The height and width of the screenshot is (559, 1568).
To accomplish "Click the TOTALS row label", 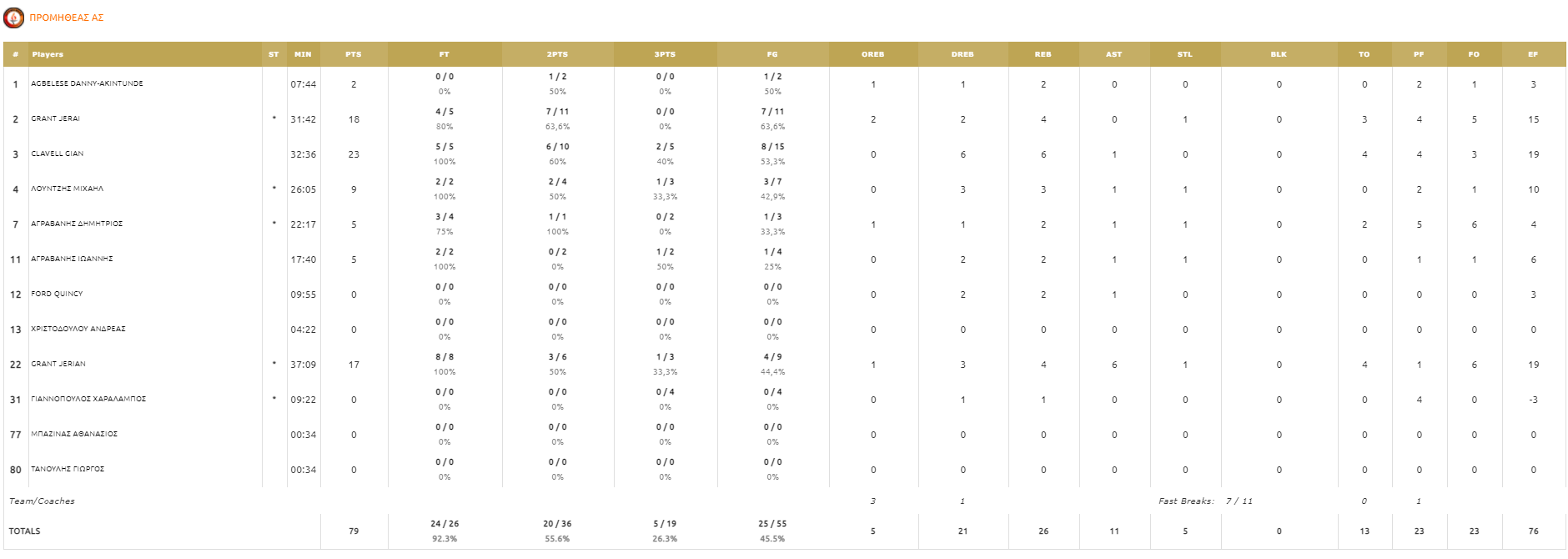I will click(x=25, y=531).
